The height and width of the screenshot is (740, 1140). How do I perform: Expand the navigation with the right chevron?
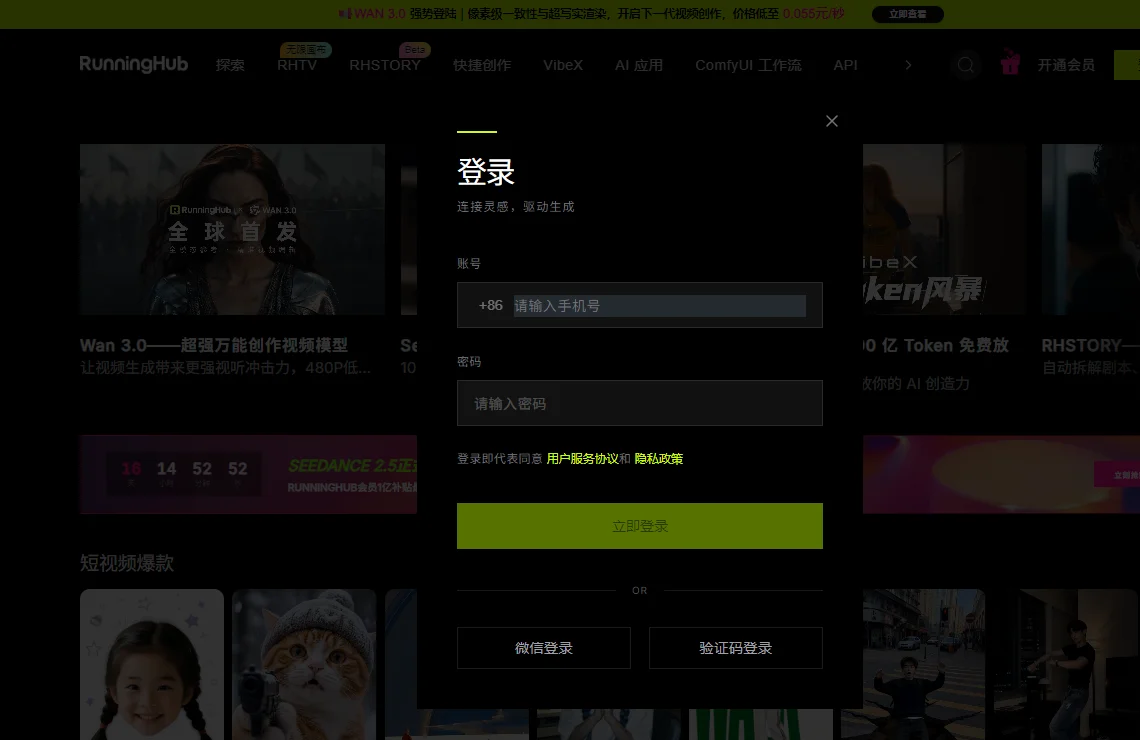pyautogui.click(x=908, y=65)
